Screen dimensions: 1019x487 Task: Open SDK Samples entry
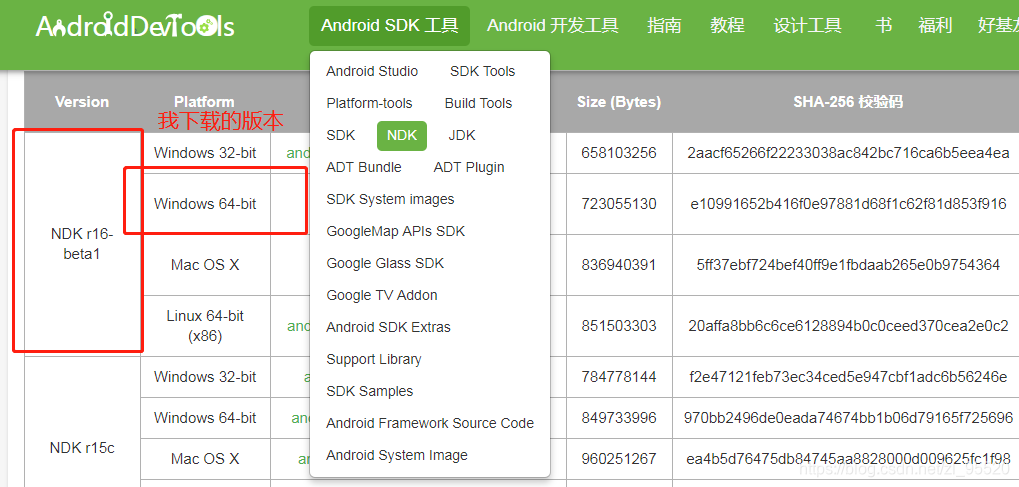369,391
